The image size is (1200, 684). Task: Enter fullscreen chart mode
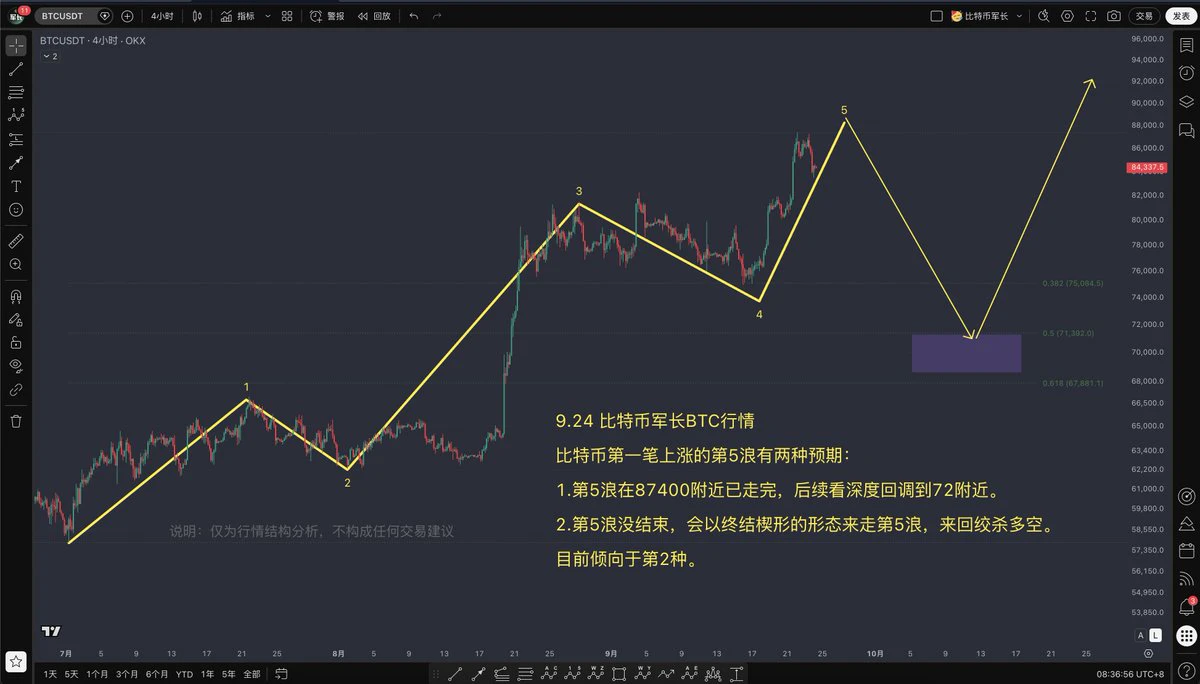click(1091, 16)
